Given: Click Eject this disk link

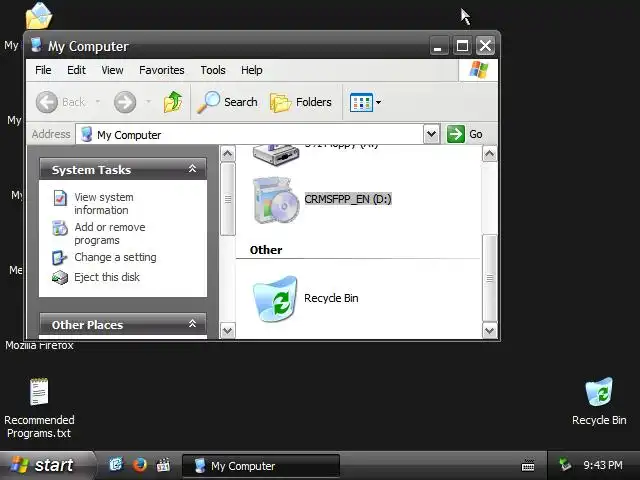Looking at the screenshot, I should point(107,277).
